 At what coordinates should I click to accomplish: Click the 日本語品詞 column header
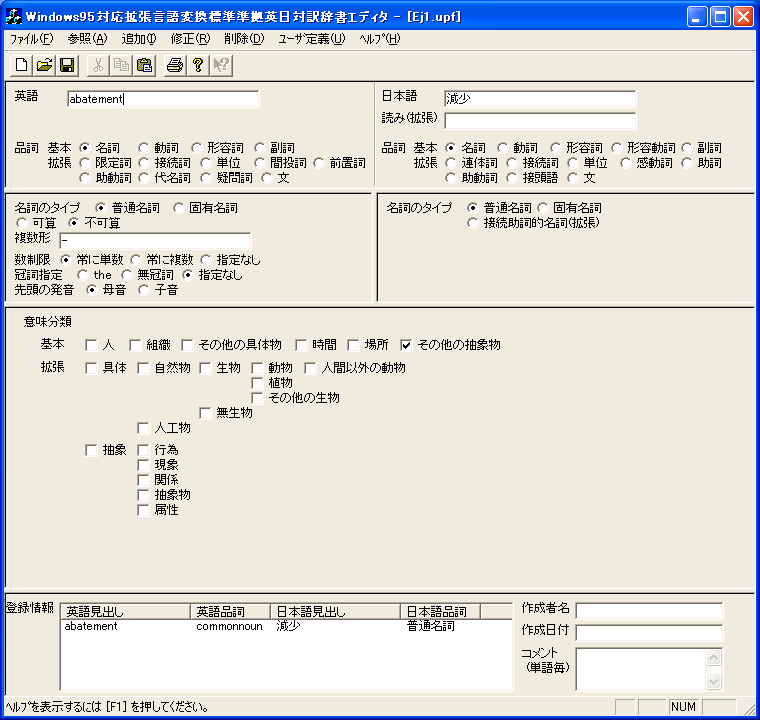coord(441,612)
